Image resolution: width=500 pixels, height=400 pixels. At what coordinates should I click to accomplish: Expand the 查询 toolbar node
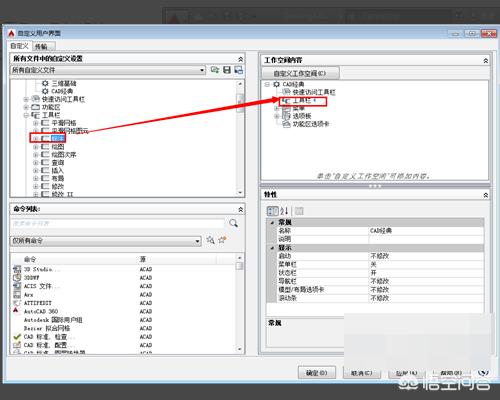pos(36,163)
